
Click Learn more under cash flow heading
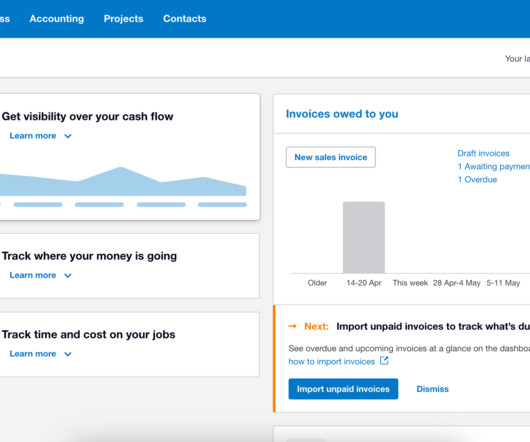point(33,136)
